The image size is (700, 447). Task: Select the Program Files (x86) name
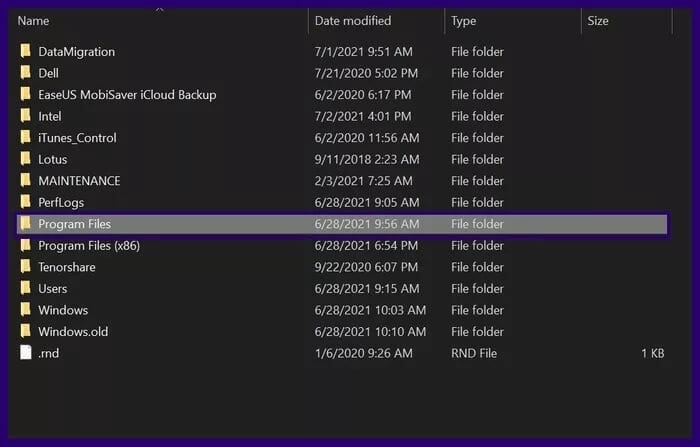coord(89,246)
